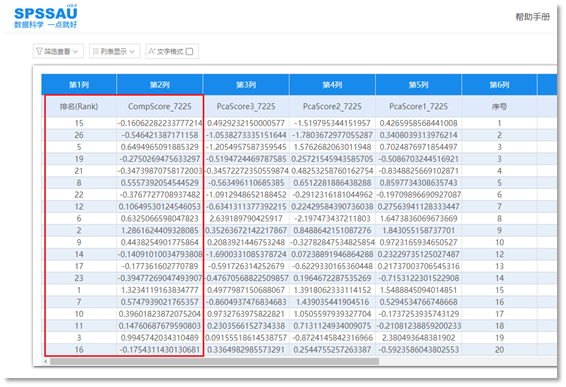The image size is (566, 387).
Task: Open the 帮助手册 help manual link
Action: pyautogui.click(x=532, y=17)
